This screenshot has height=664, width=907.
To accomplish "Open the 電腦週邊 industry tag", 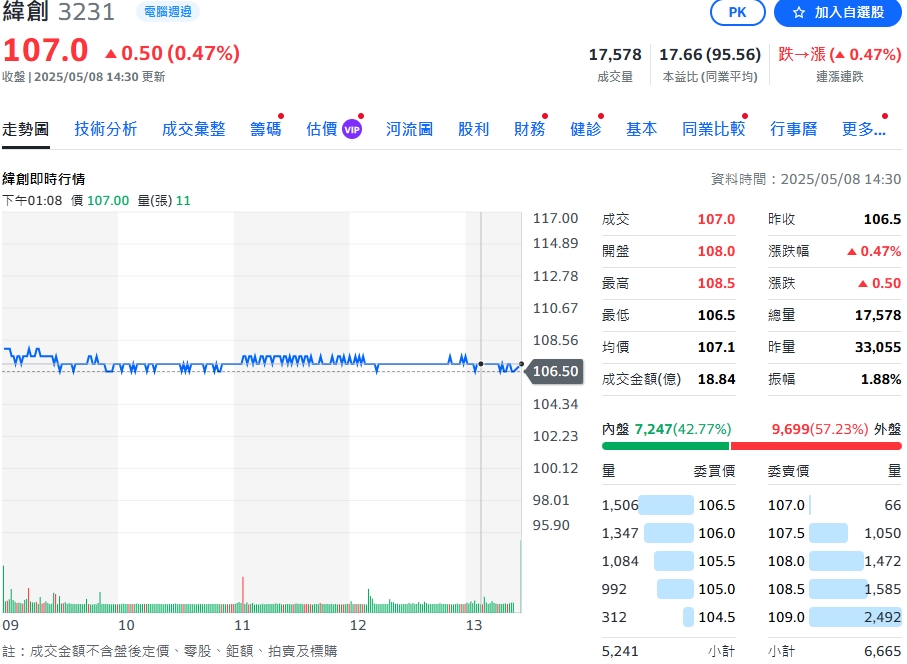I will click(166, 12).
